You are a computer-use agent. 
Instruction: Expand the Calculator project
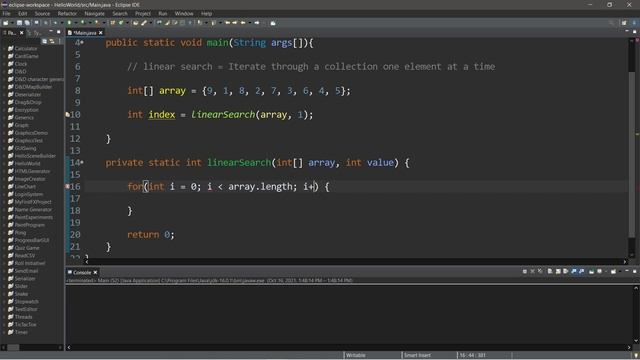[x=4, y=49]
